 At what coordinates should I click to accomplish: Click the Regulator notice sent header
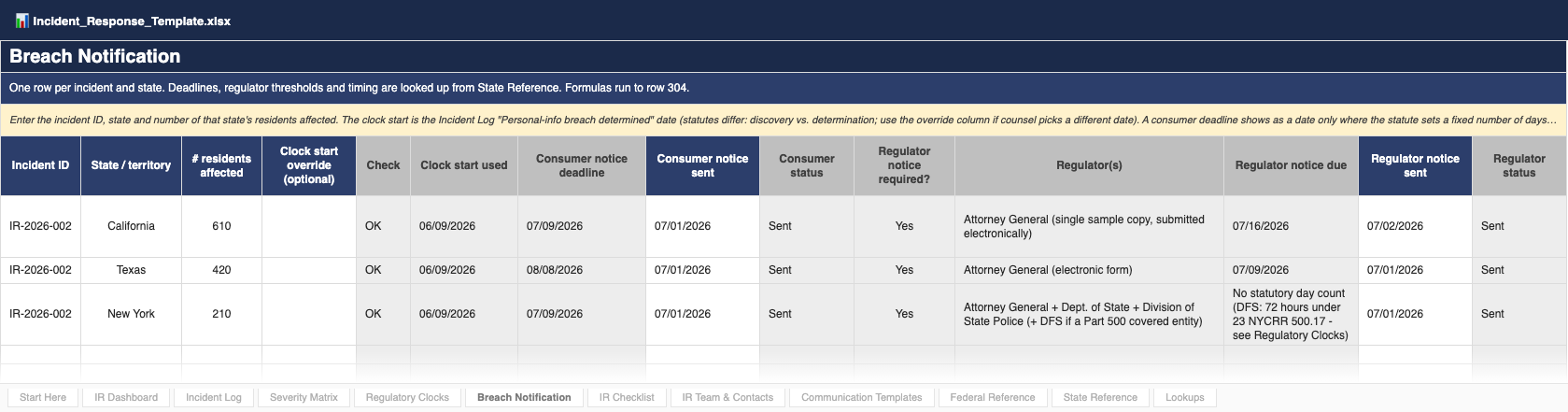pos(1415,165)
